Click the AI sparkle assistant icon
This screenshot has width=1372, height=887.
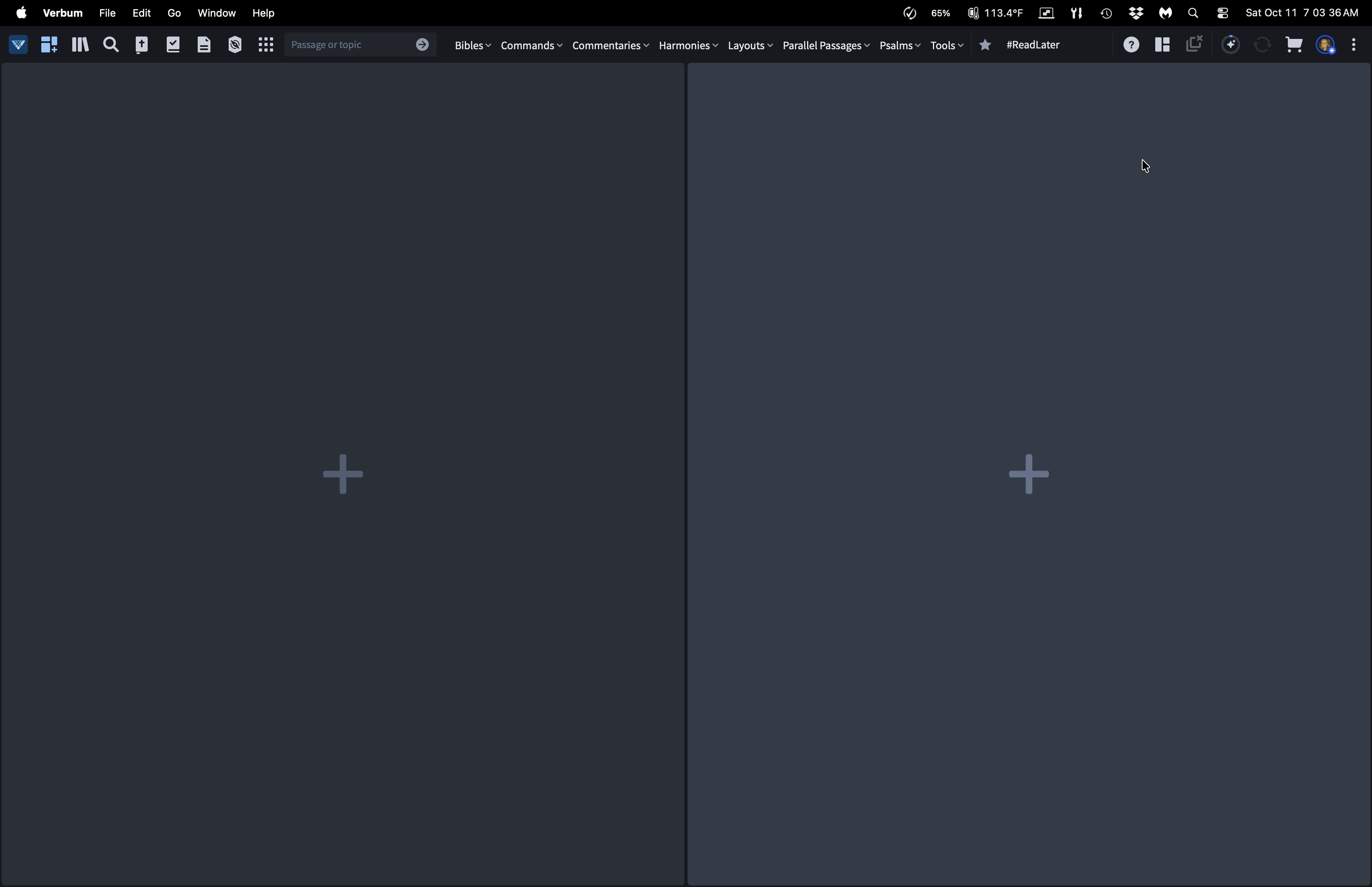coord(1230,45)
